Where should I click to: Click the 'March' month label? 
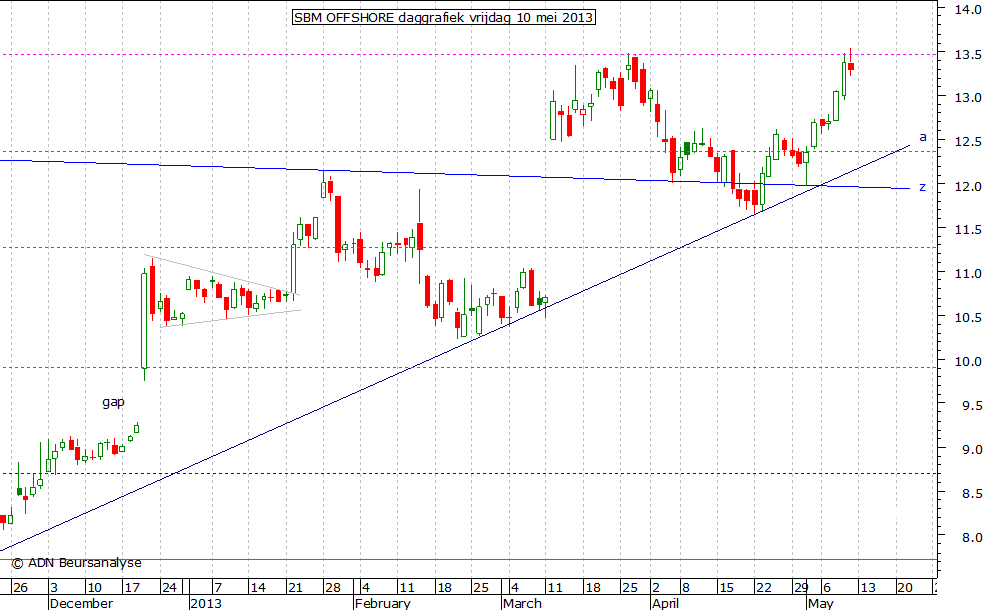[x=522, y=603]
